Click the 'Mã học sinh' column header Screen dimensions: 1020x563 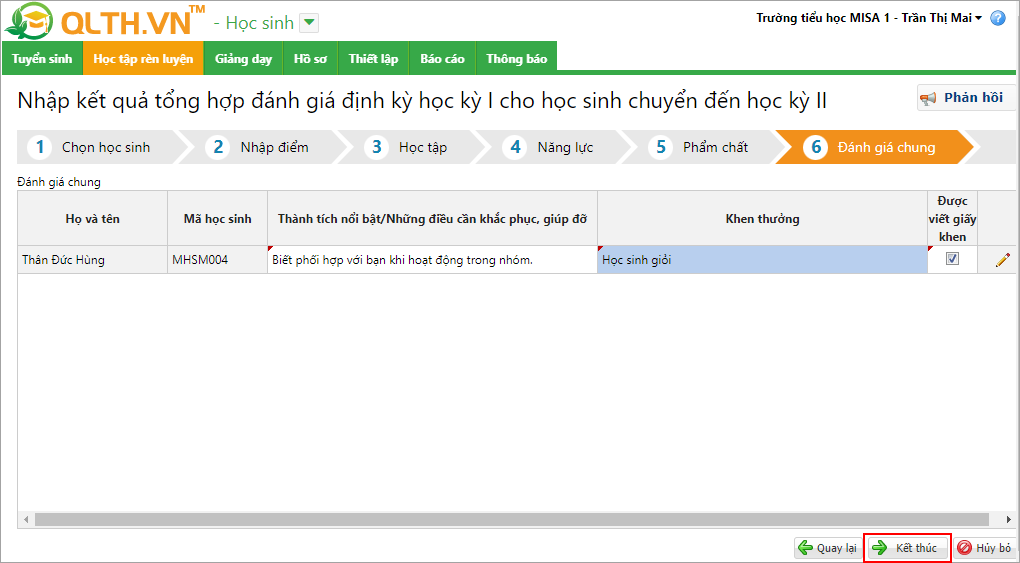pos(217,219)
